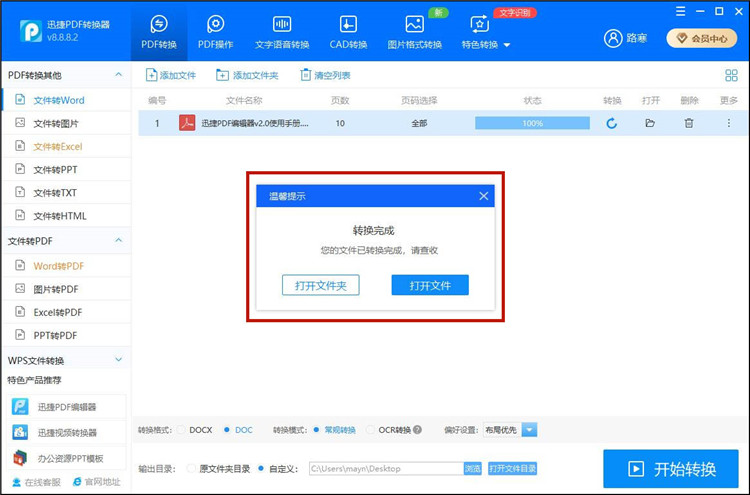This screenshot has height=495, width=750.
Task: Select 原文件夹目录 output radio button
Action: click(191, 469)
